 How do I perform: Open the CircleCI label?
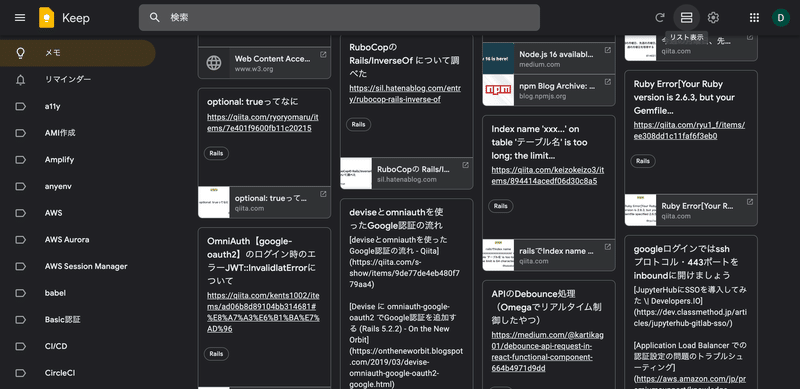pyautogui.click(x=78, y=373)
